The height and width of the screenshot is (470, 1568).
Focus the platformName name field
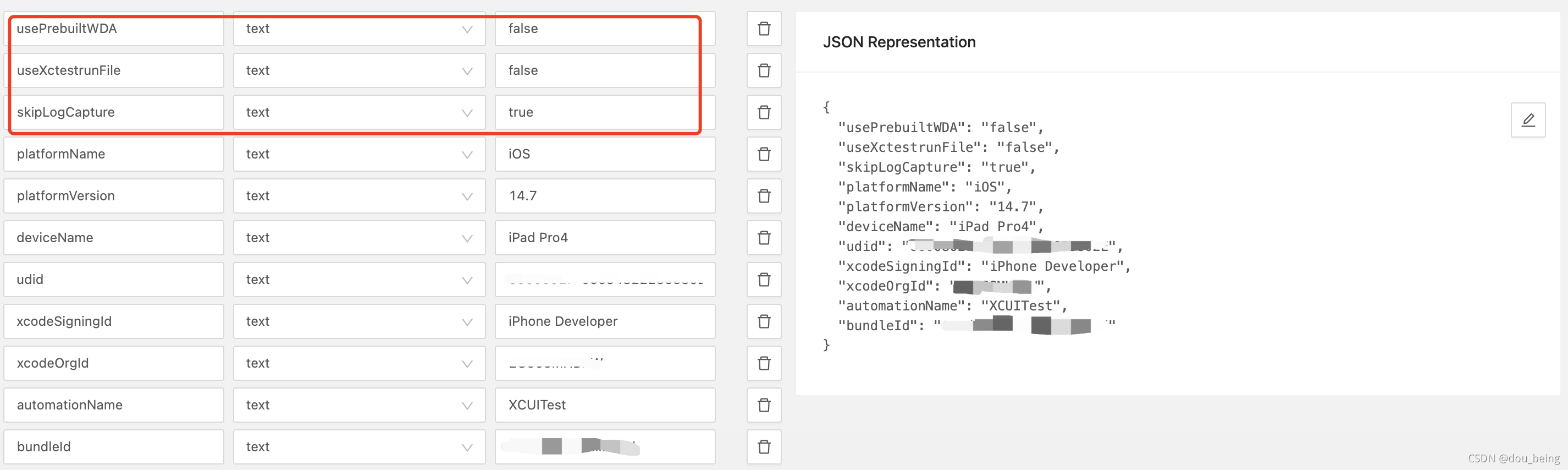pos(114,154)
